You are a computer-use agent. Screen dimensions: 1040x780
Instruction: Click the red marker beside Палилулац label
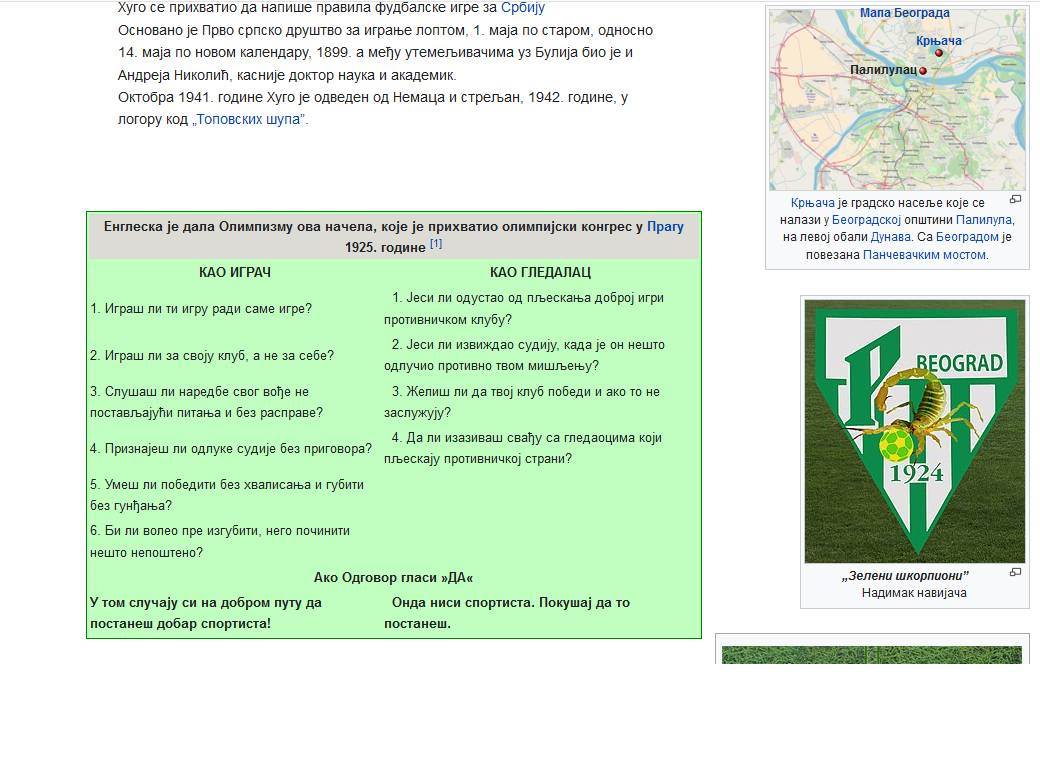pos(923,71)
